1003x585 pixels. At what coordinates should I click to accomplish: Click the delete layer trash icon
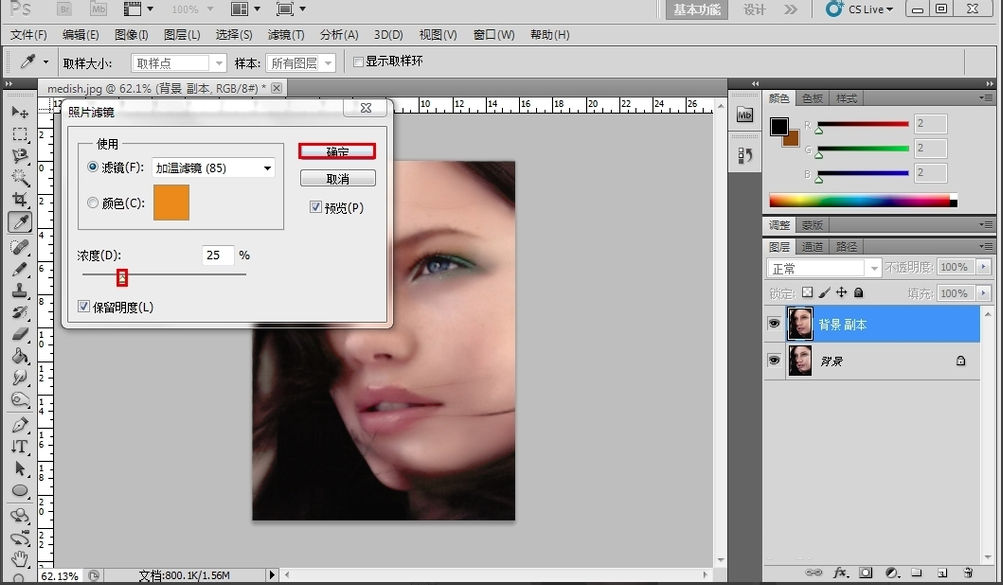[967, 573]
